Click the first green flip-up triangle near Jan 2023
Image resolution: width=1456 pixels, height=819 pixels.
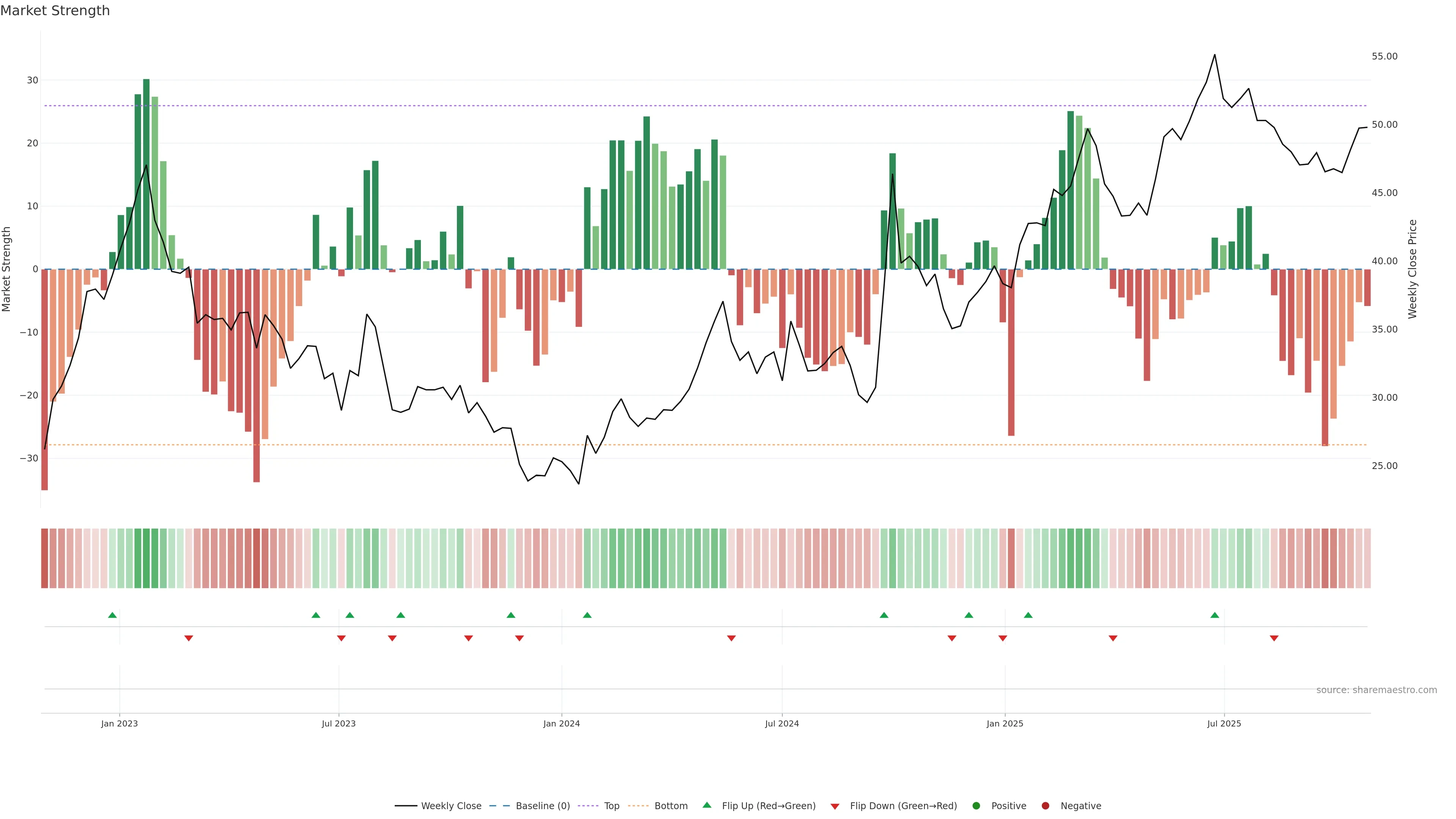113,615
